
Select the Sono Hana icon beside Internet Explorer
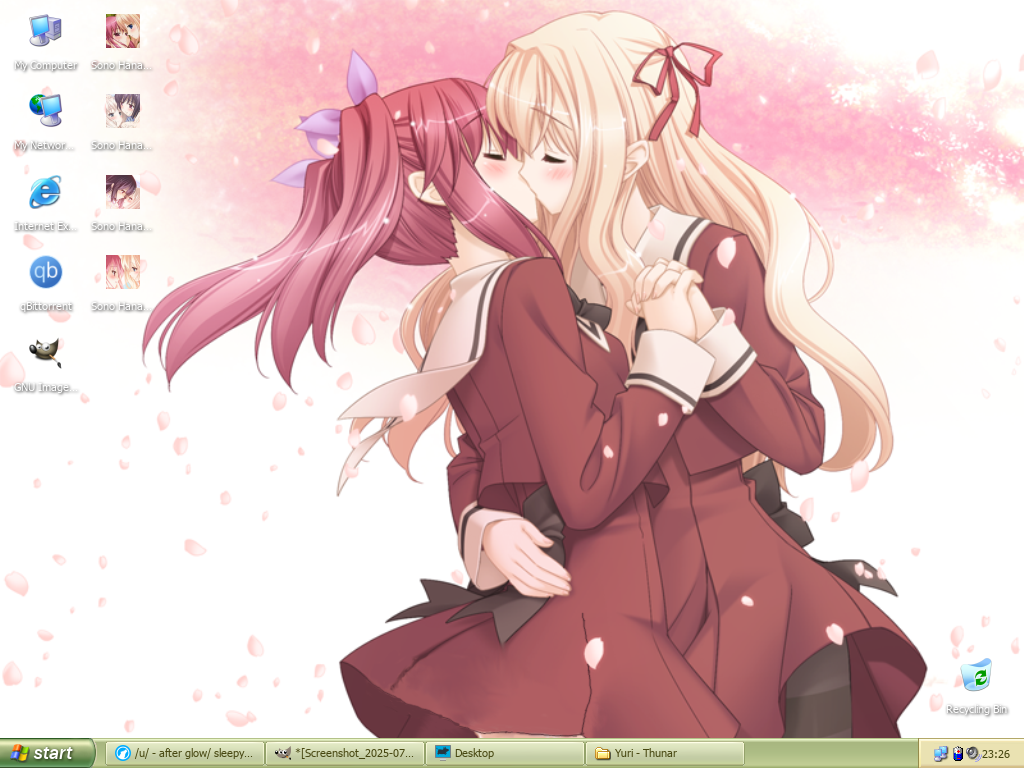pos(122,202)
